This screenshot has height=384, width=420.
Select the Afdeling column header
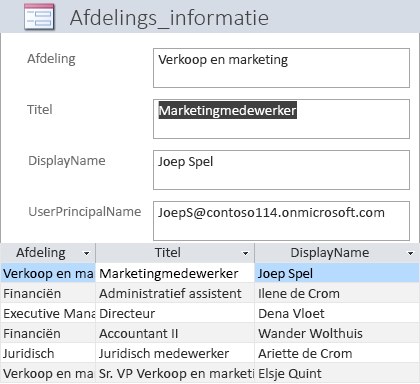[x=48, y=253]
